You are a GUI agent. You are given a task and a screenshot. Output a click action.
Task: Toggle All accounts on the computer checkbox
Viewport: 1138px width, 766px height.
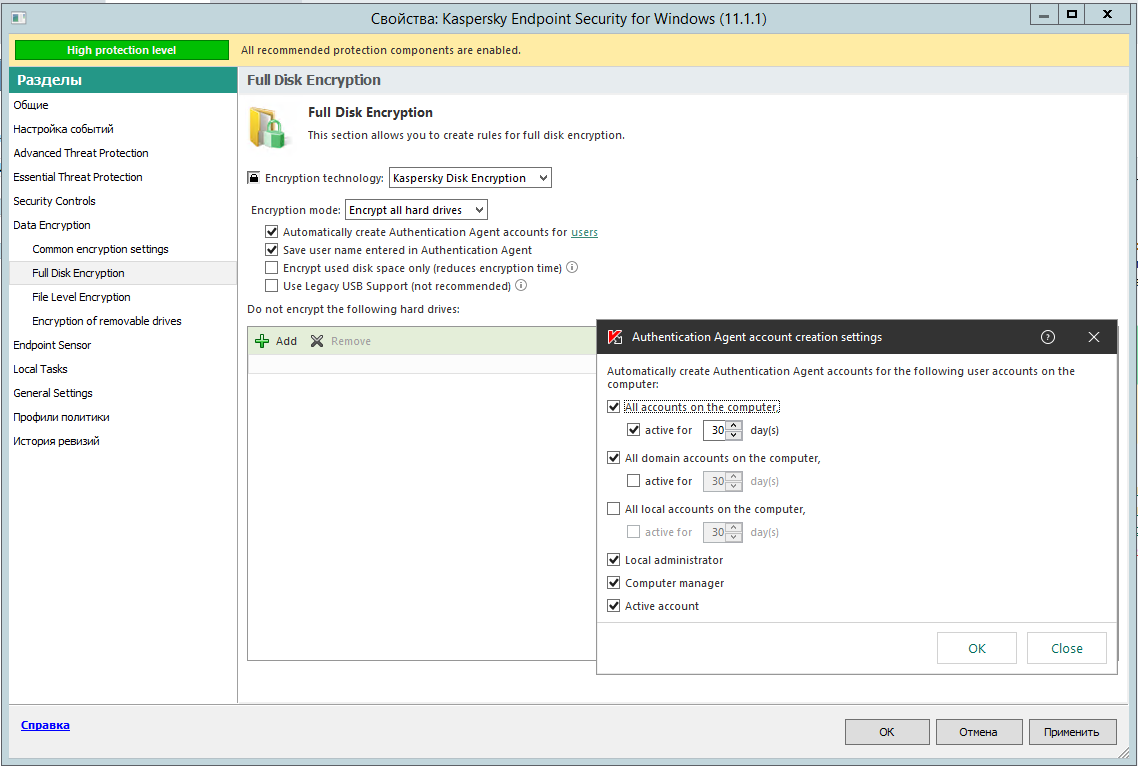click(x=613, y=407)
